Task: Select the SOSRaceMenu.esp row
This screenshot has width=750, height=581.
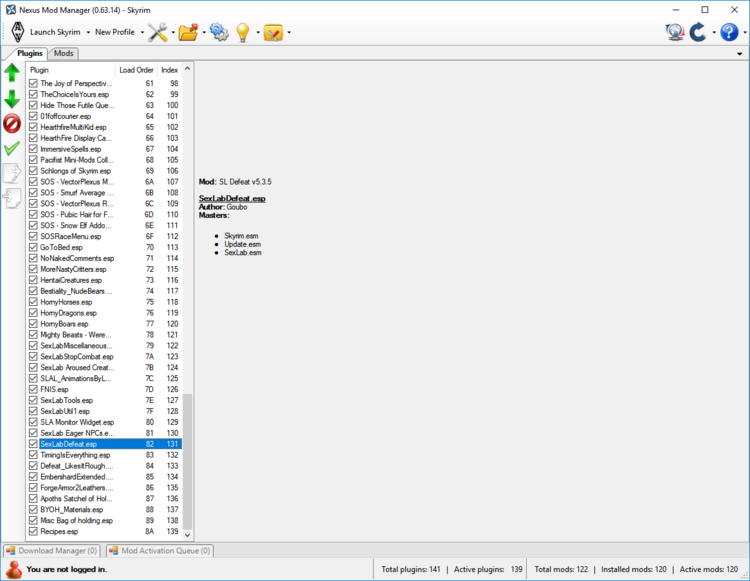Action: coord(104,236)
